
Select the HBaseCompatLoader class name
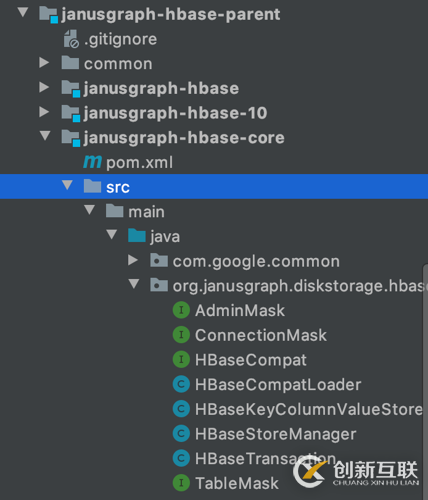[x=278, y=385]
